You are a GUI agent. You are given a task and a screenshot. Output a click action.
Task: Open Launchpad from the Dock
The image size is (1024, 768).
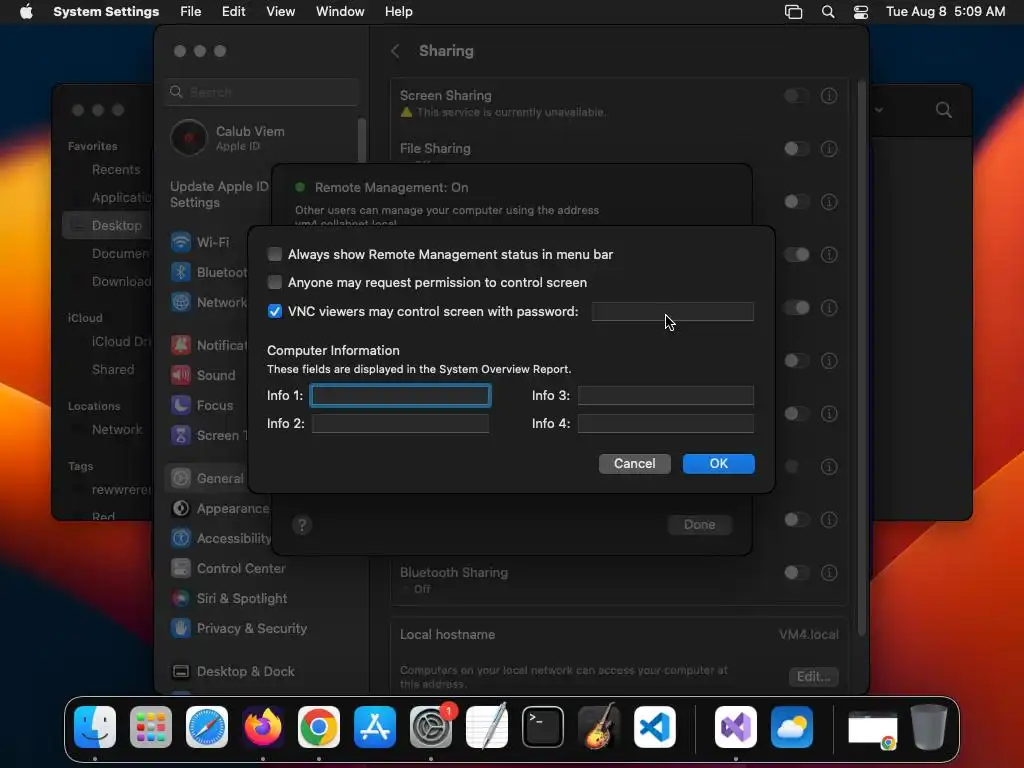[151, 727]
